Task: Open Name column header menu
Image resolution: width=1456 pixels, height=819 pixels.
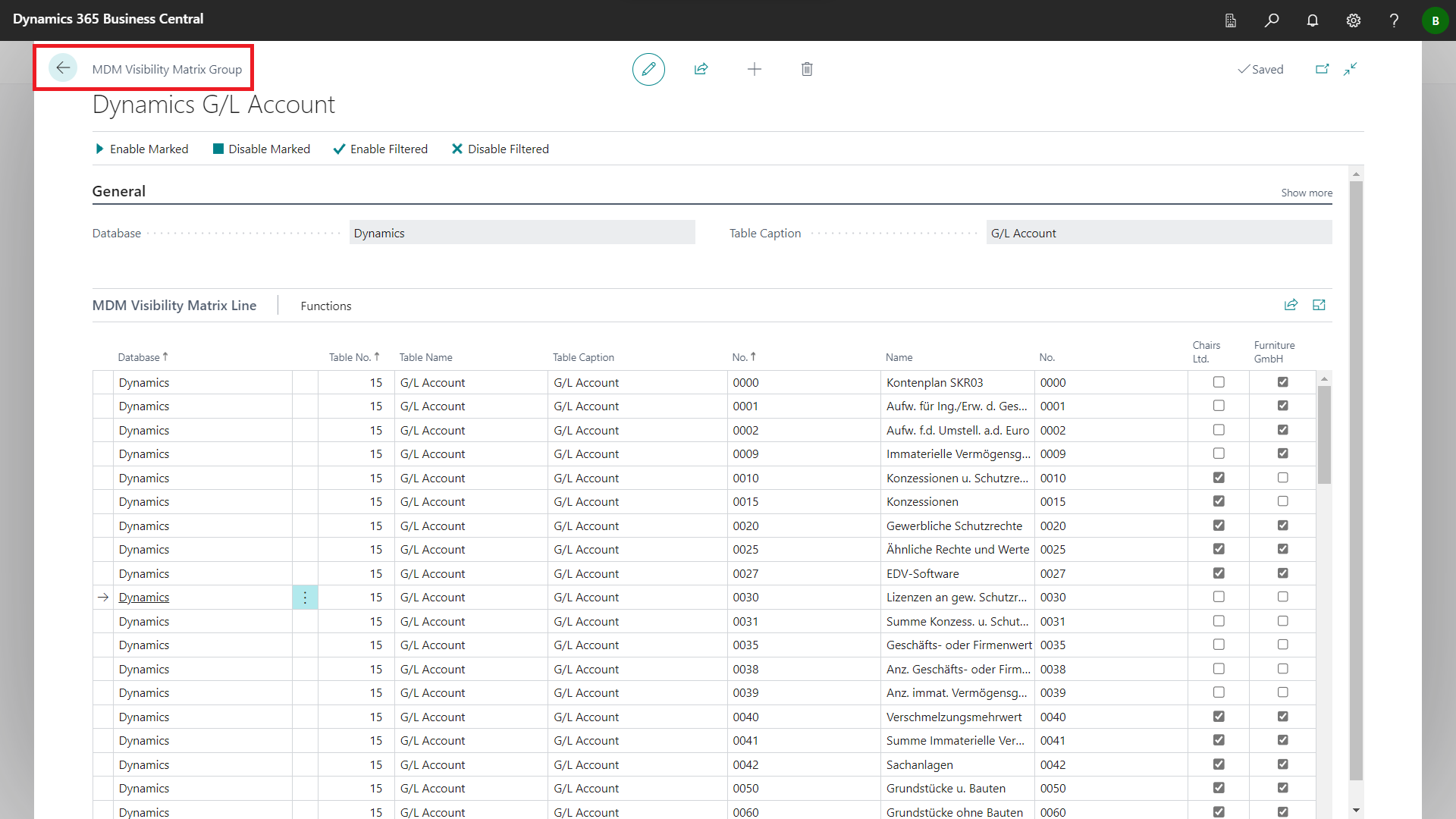Action: point(899,357)
